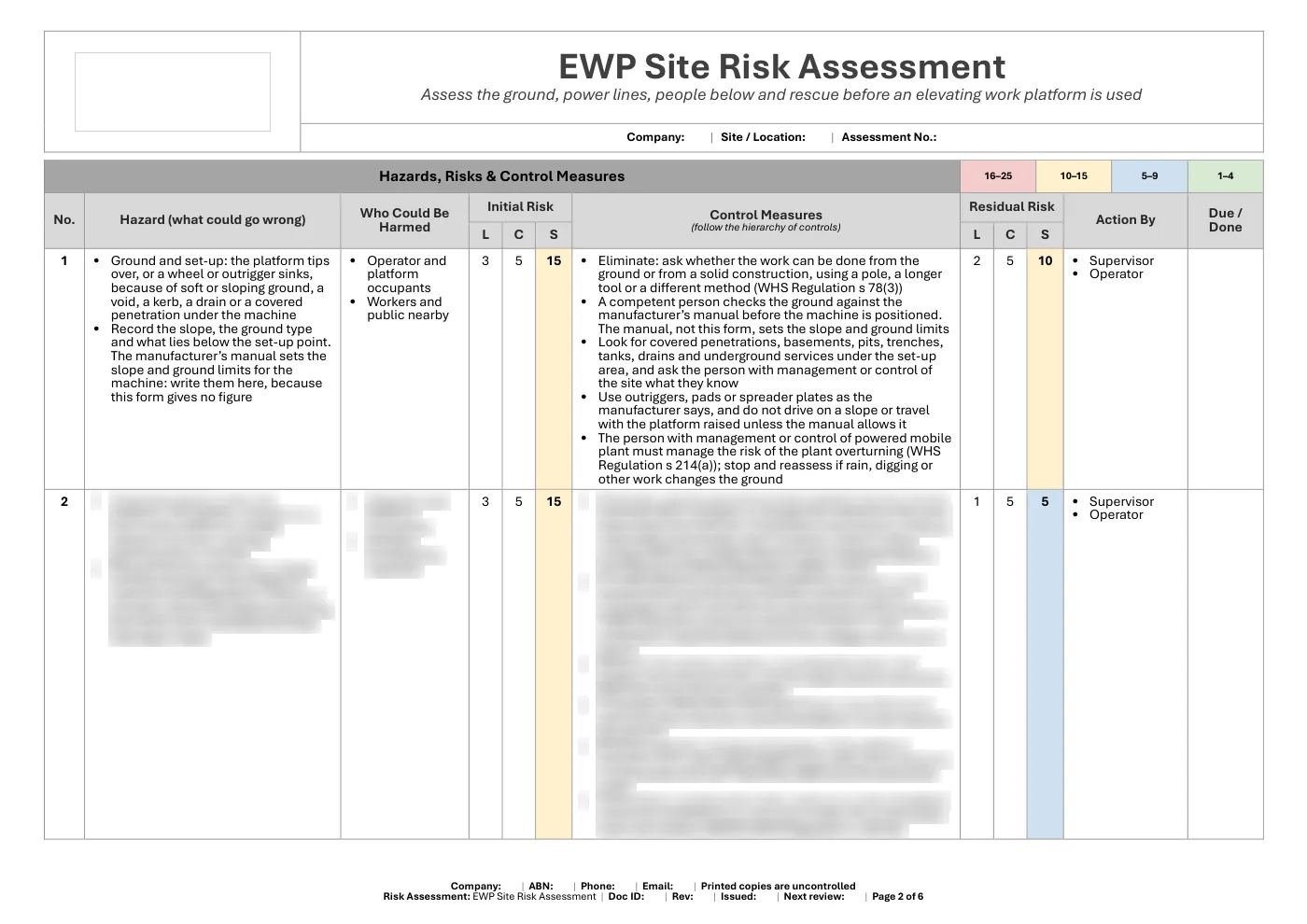The width and height of the screenshot is (1307, 924).
Task: Click the "Page 2 of 6" footer text
Action: 897,897
